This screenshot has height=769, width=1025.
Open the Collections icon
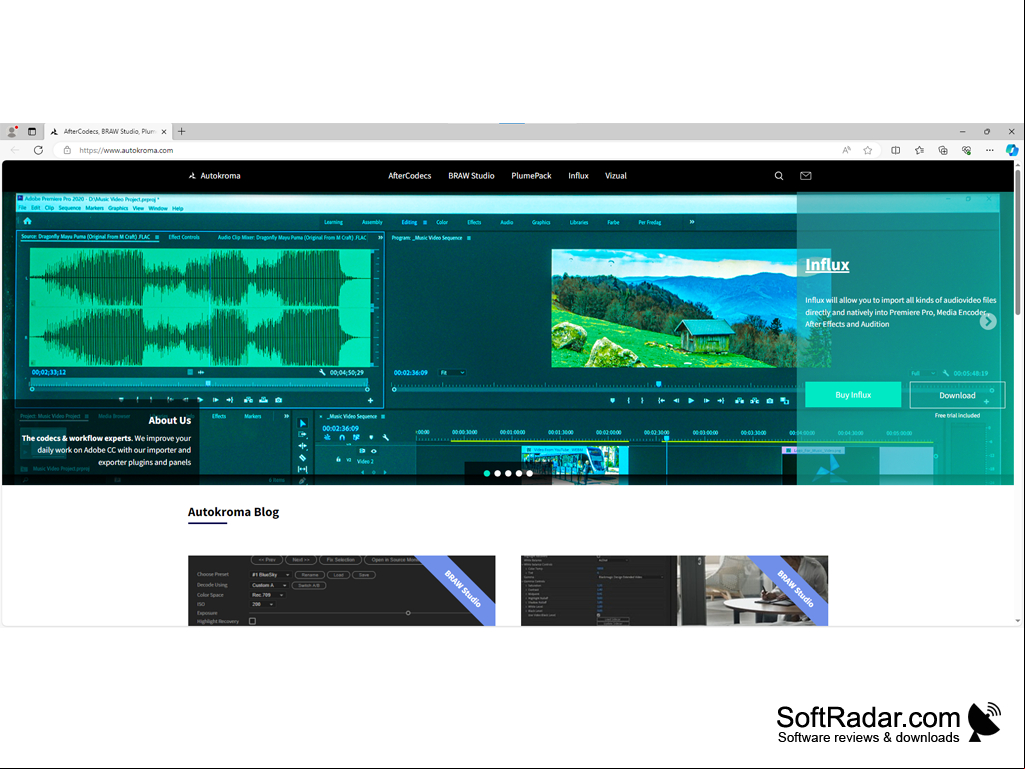point(943,150)
